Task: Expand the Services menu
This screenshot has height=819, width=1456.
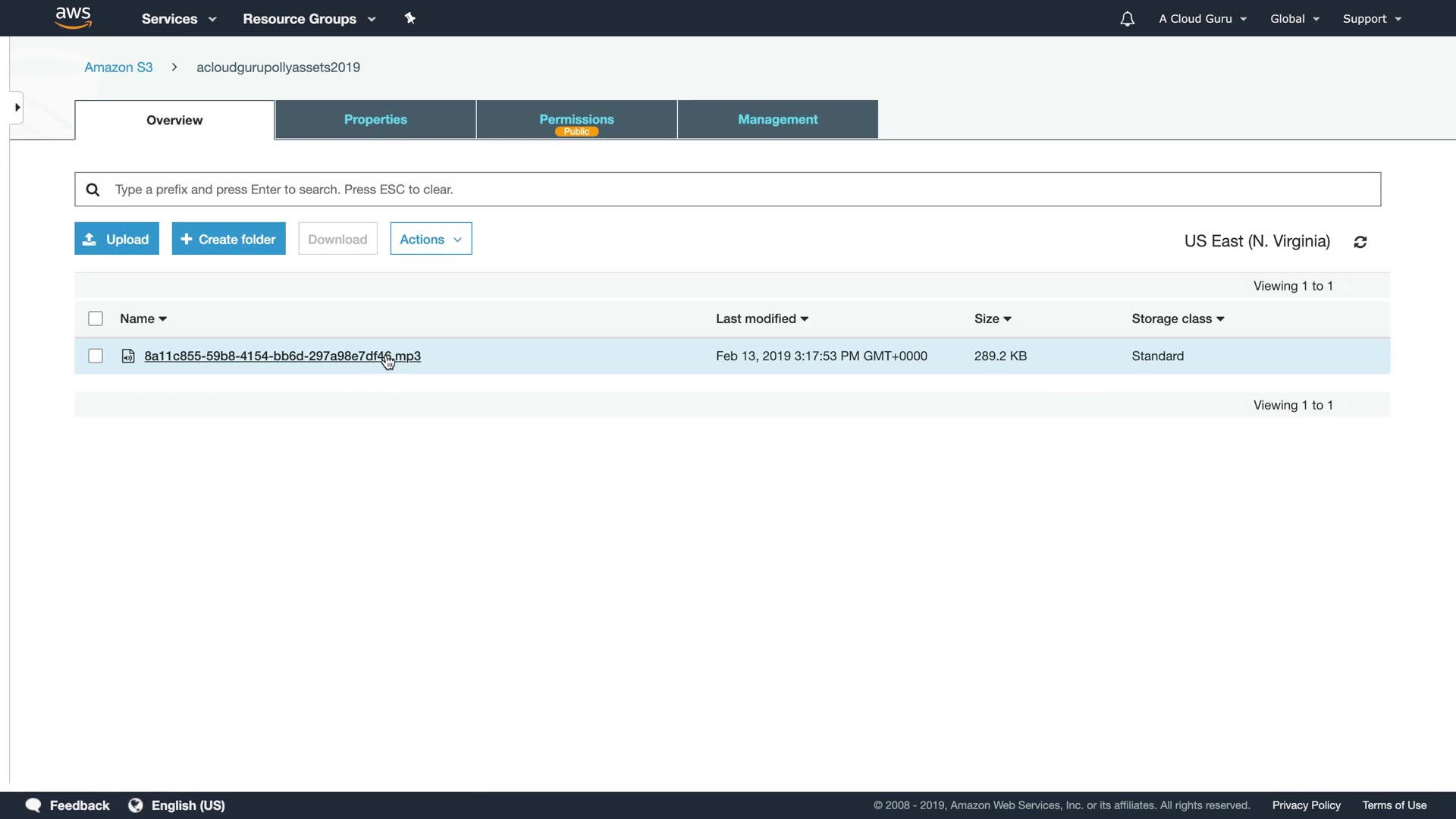Action: click(179, 19)
